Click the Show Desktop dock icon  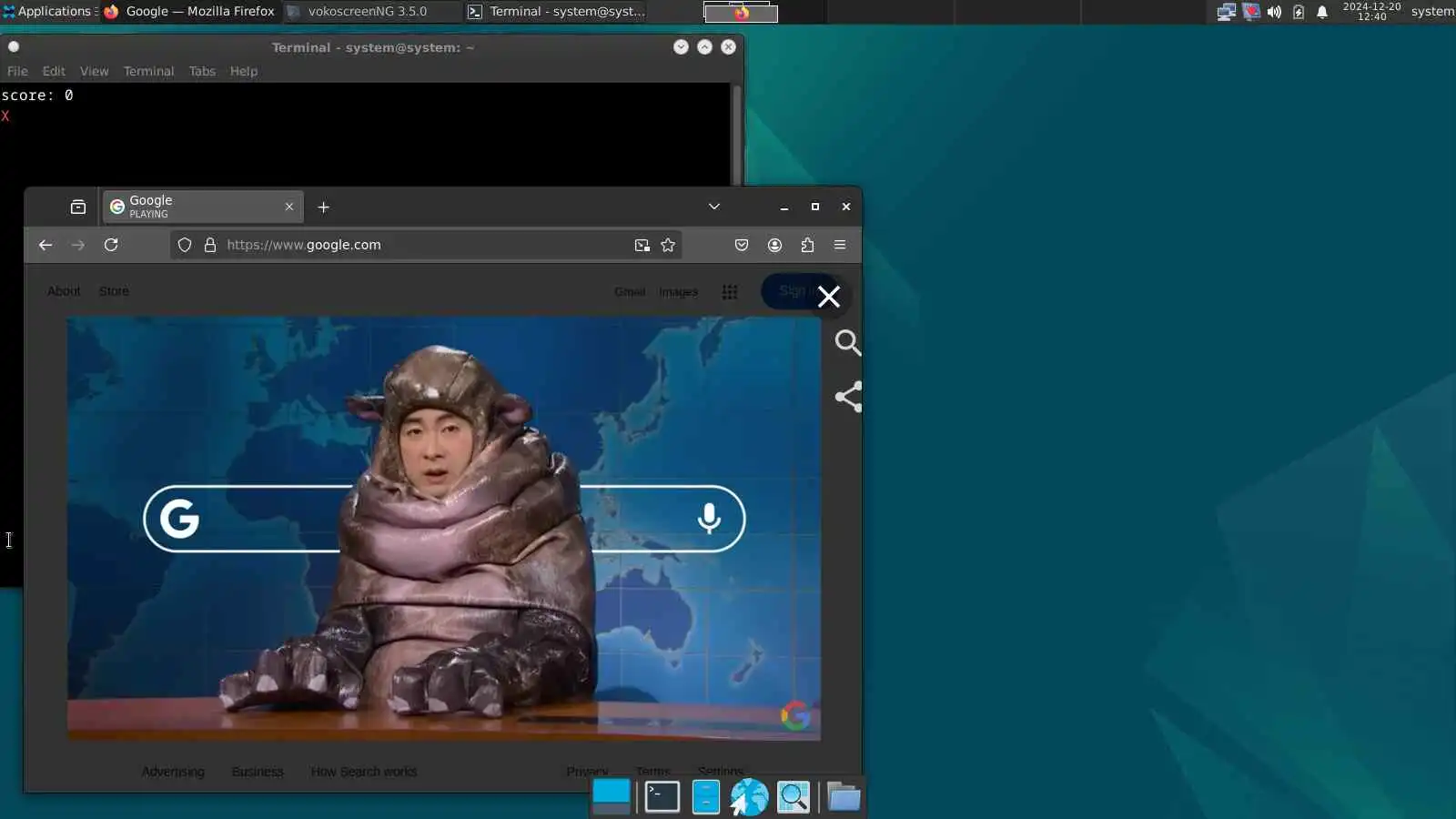(612, 797)
